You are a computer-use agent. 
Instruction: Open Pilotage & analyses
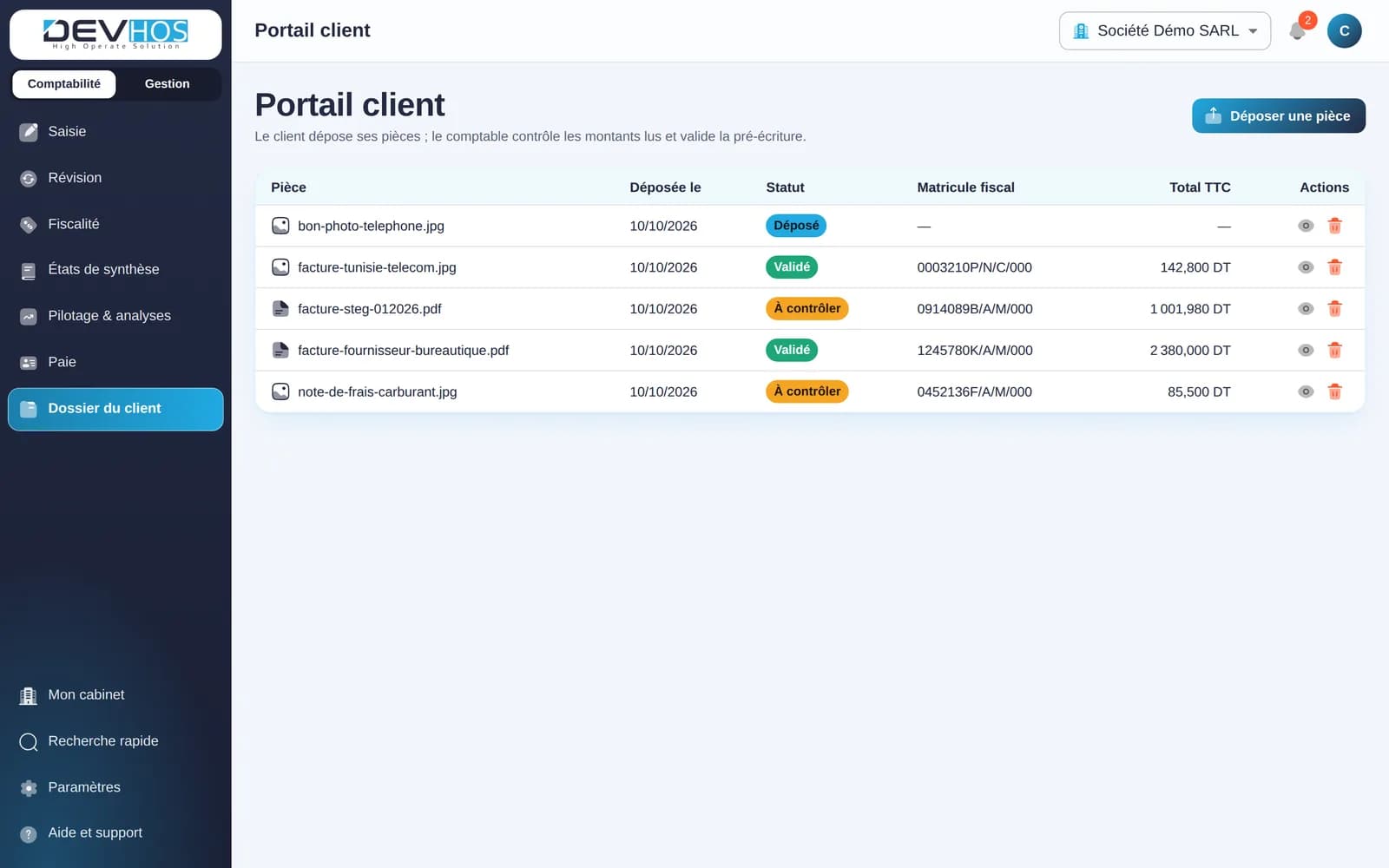pyautogui.click(x=115, y=316)
